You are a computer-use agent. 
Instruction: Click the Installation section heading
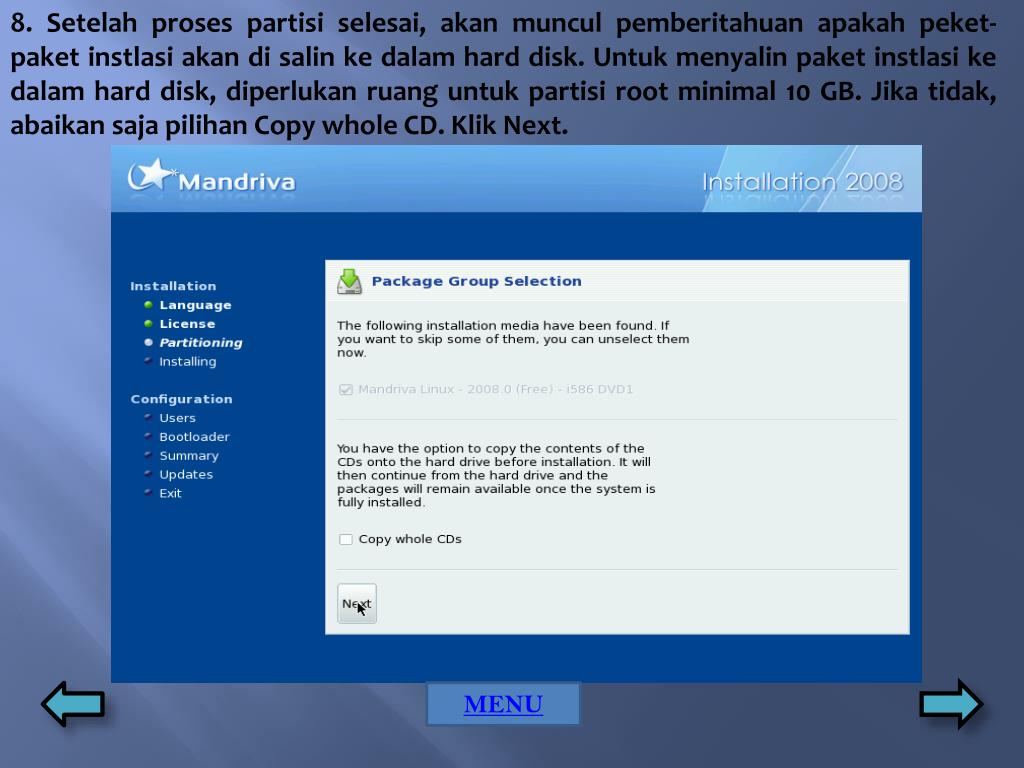173,286
